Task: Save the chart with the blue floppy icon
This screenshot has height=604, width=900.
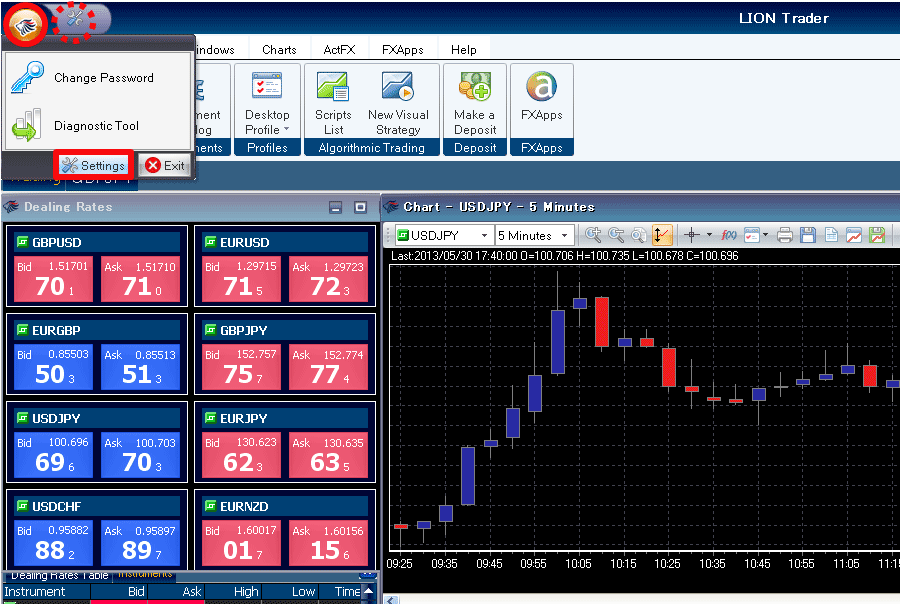Action: tap(808, 235)
